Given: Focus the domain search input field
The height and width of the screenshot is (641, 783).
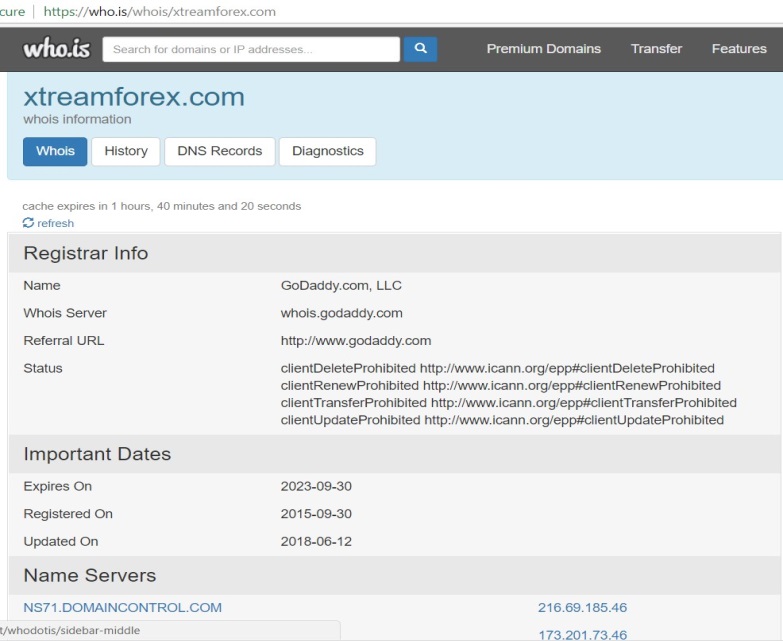Looking at the screenshot, I should coord(251,49).
